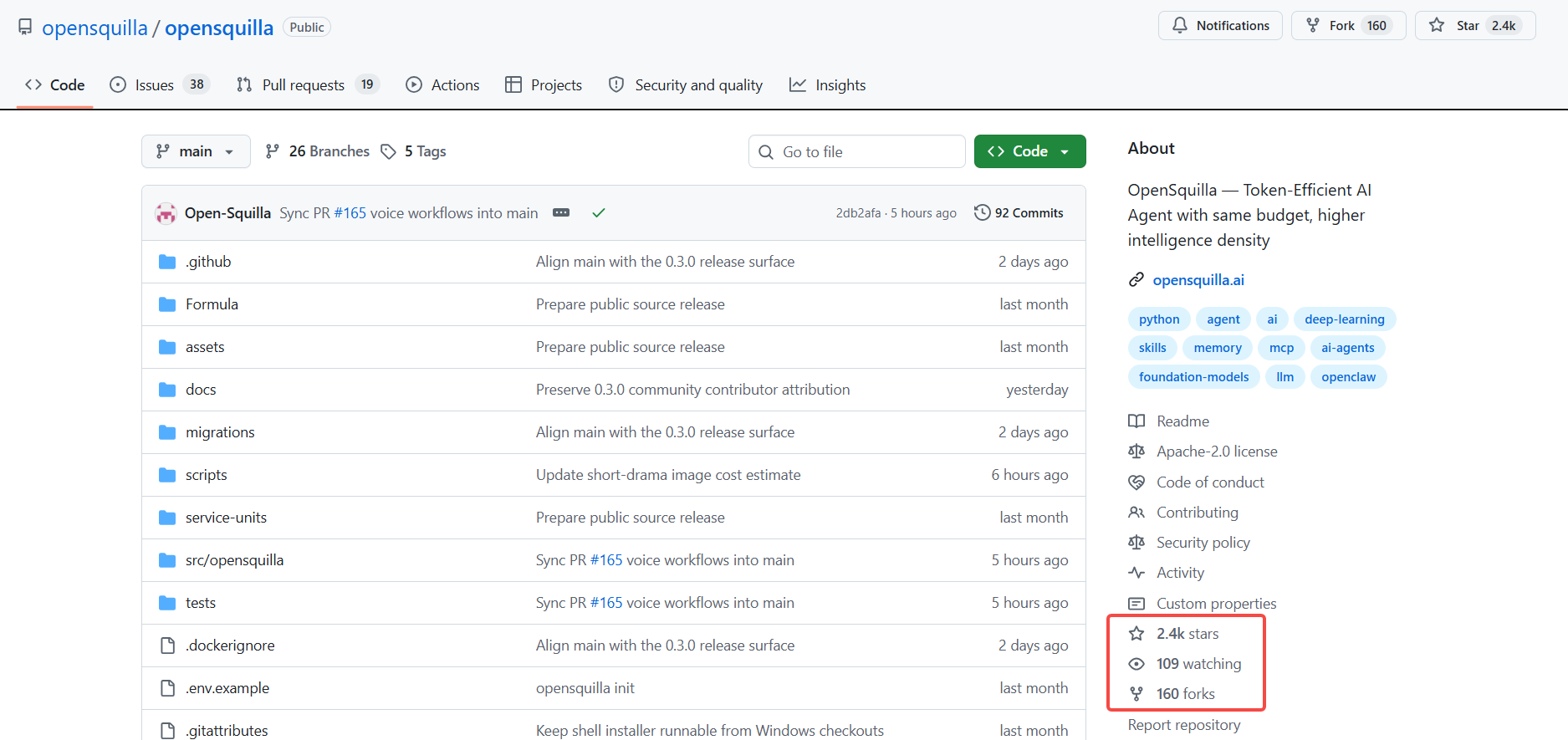Open Custom properties link
This screenshot has width=1568, height=740.
pos(1216,604)
